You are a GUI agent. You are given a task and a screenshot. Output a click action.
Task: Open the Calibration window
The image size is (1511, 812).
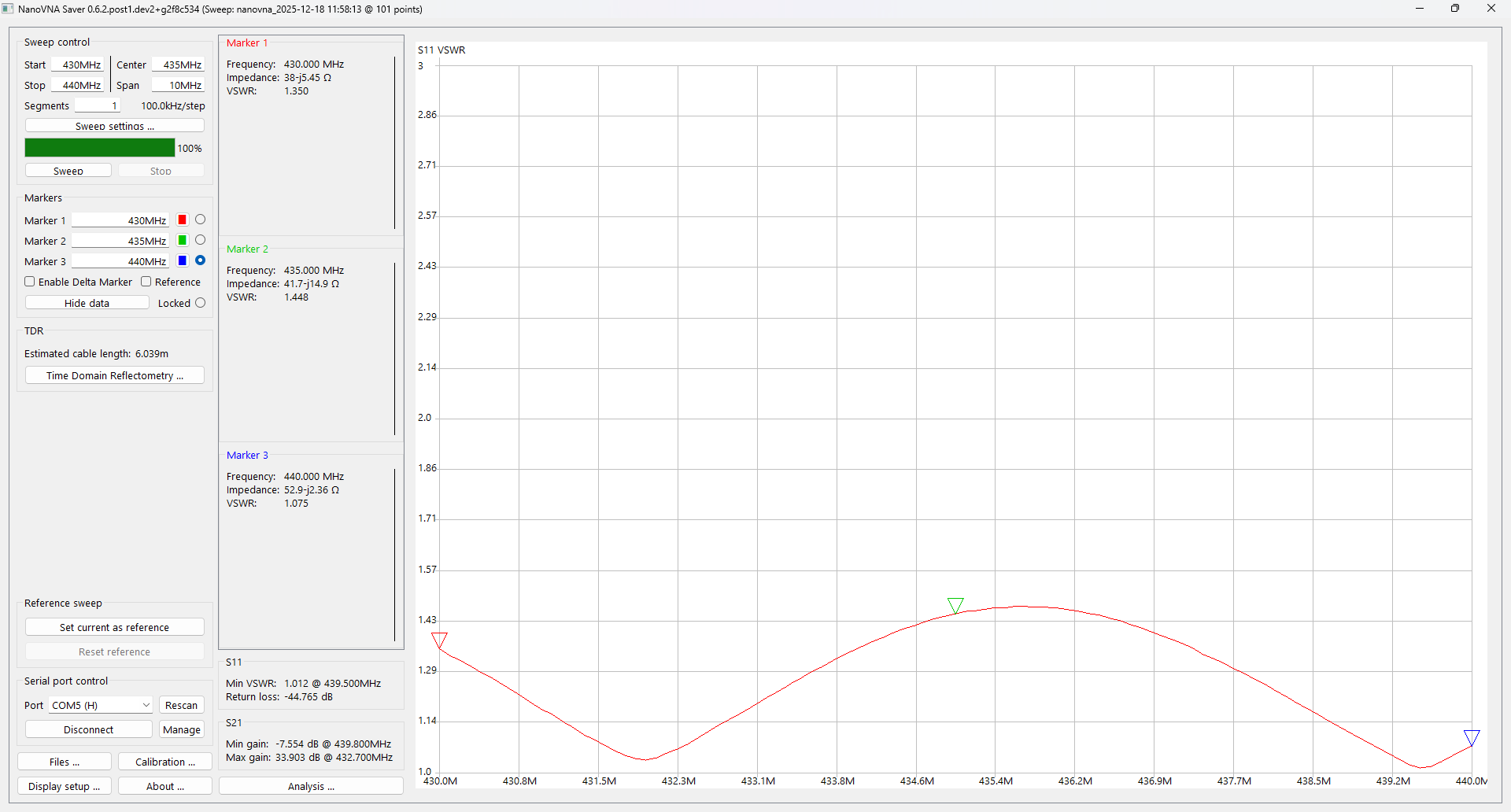pyautogui.click(x=165, y=762)
